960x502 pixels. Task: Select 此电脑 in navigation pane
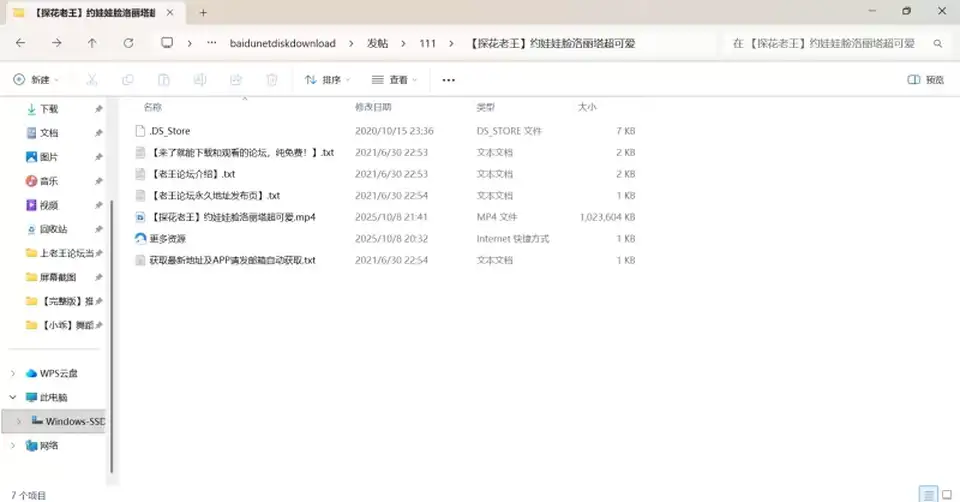coord(53,397)
